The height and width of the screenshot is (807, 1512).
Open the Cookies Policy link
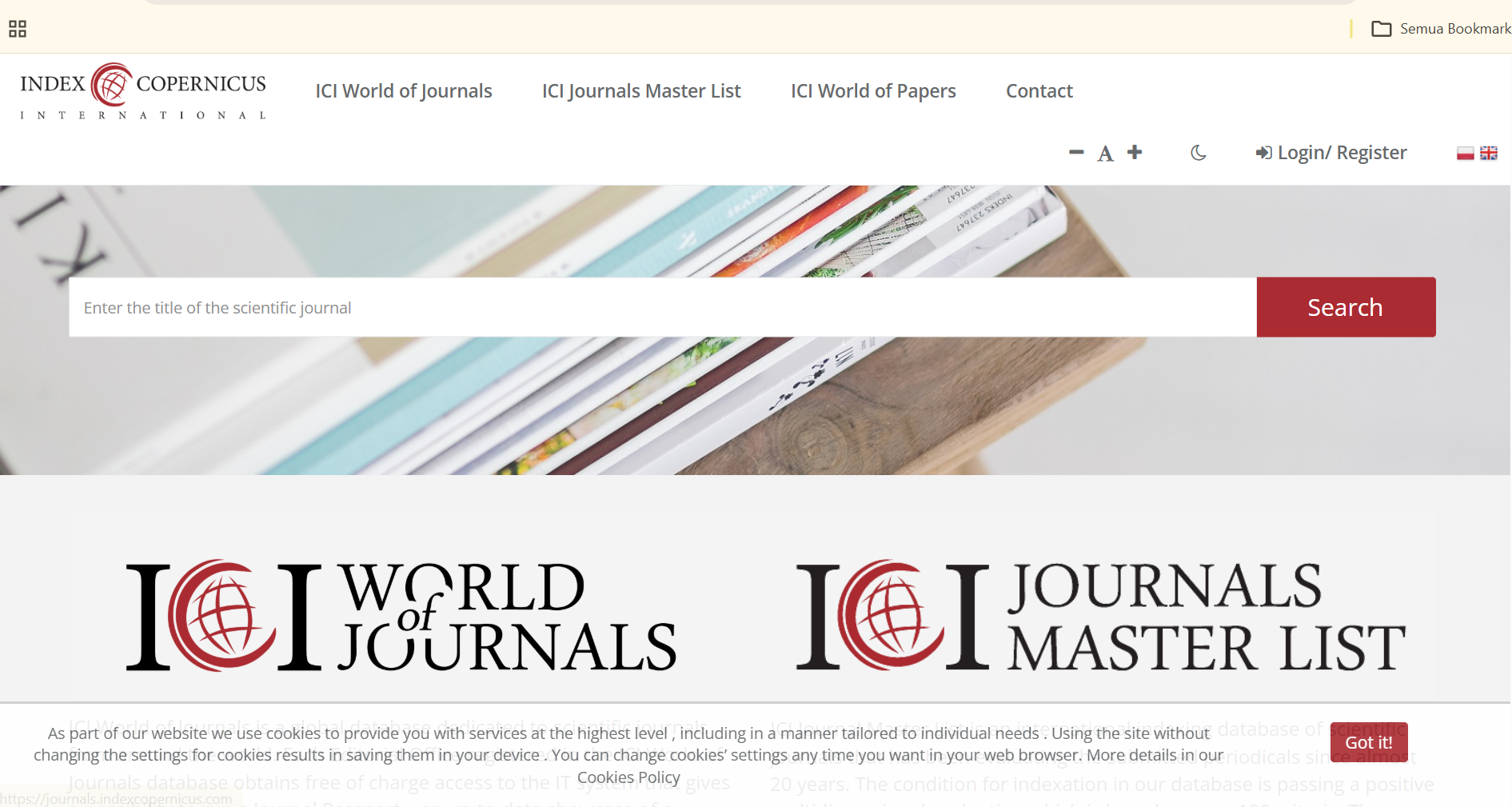(628, 777)
